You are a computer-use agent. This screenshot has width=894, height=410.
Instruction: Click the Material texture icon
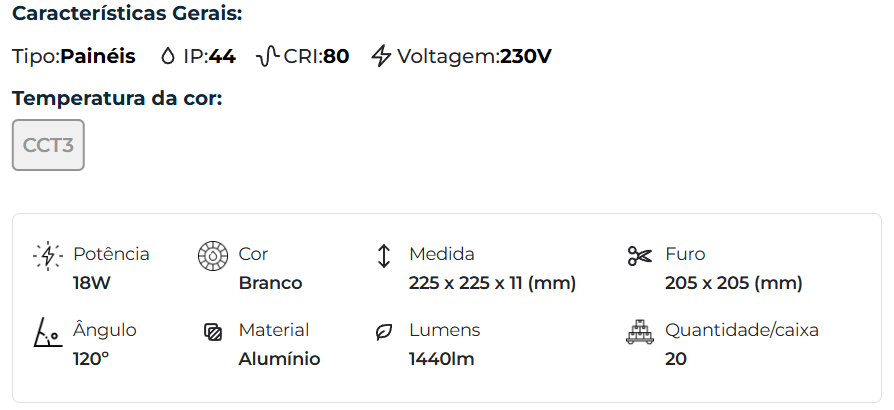[x=213, y=332]
